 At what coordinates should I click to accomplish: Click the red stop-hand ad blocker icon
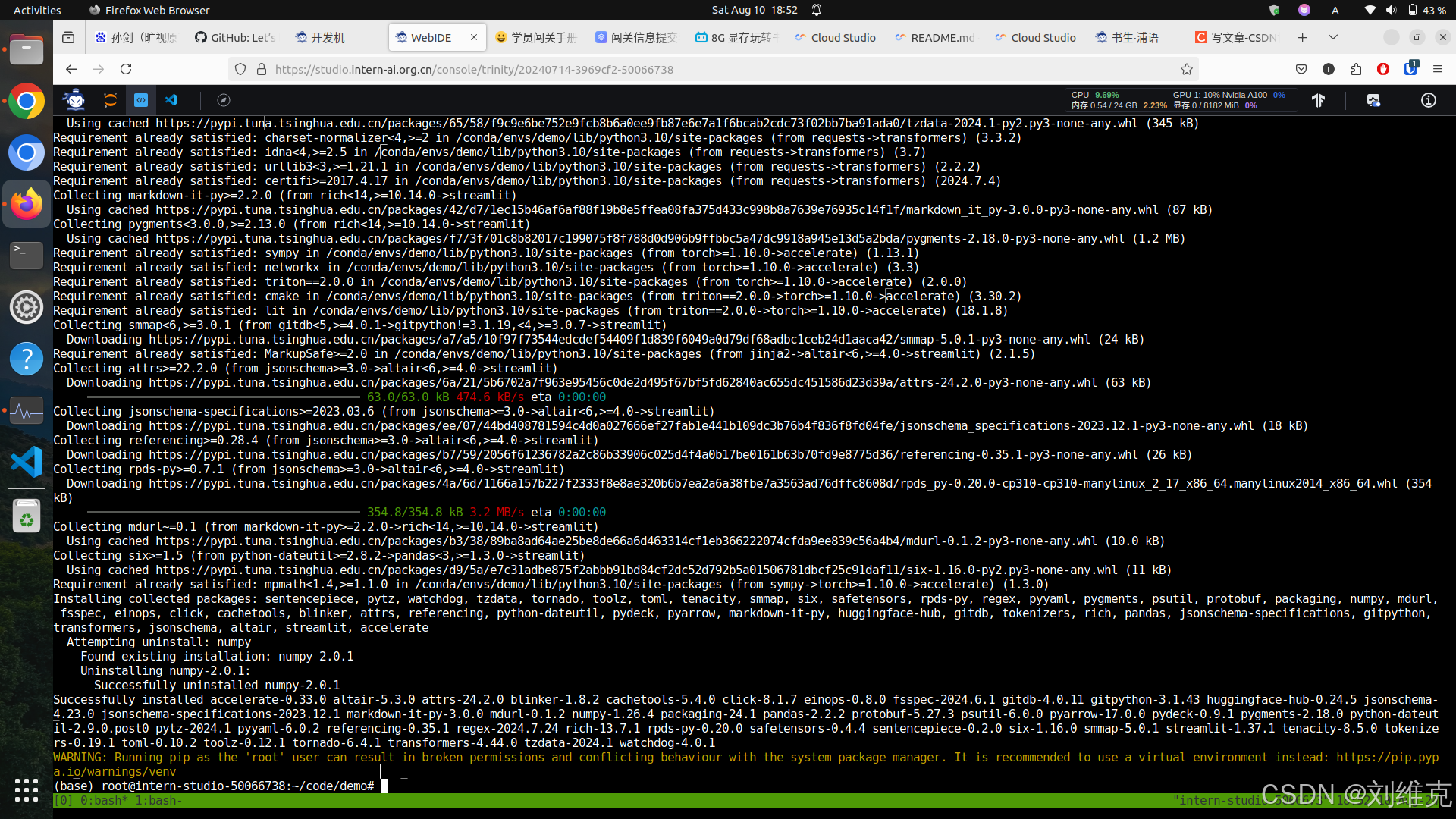(x=1383, y=69)
